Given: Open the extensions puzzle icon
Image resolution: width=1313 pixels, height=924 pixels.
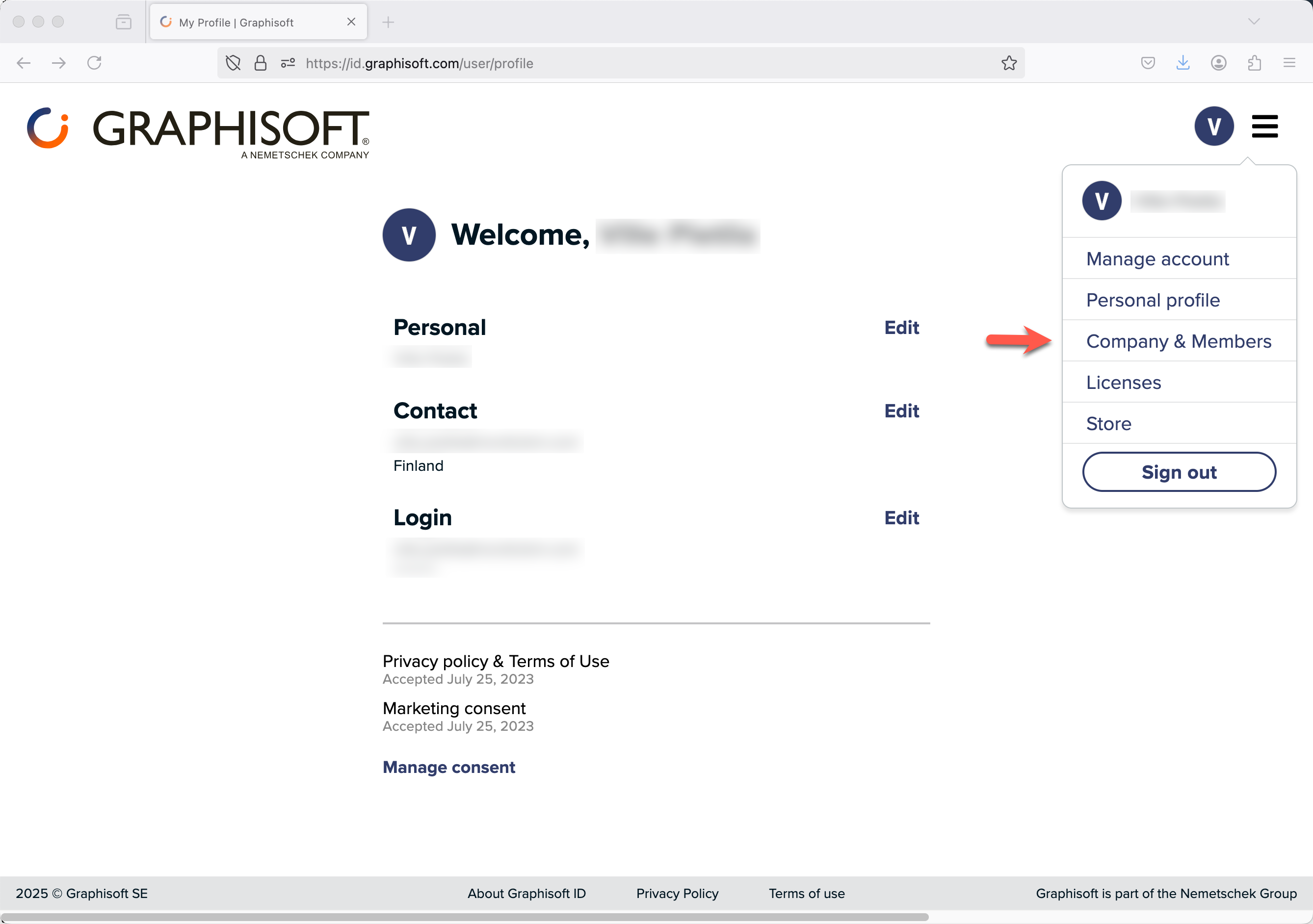Looking at the screenshot, I should pyautogui.click(x=1254, y=63).
